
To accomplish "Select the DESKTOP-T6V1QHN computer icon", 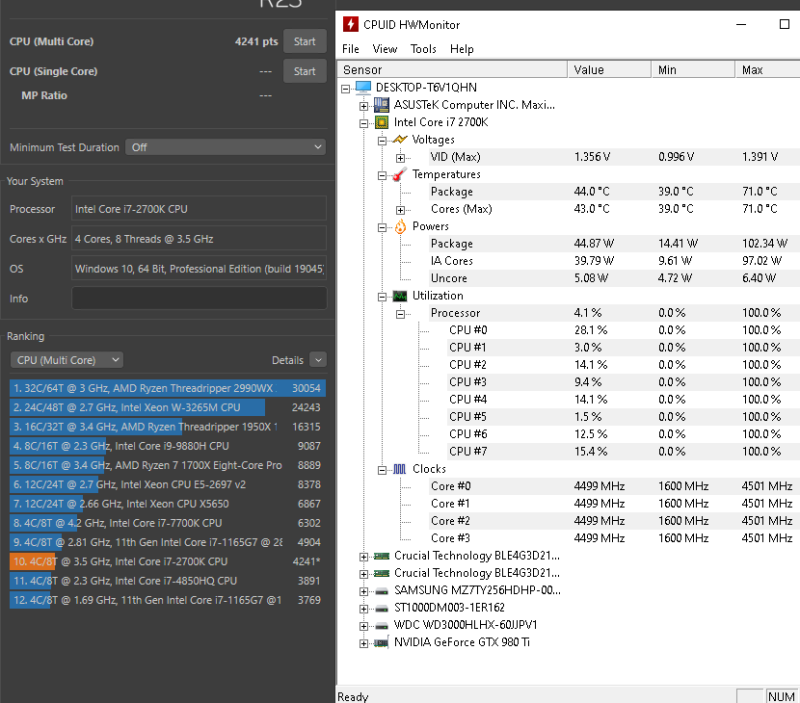I will point(363,87).
